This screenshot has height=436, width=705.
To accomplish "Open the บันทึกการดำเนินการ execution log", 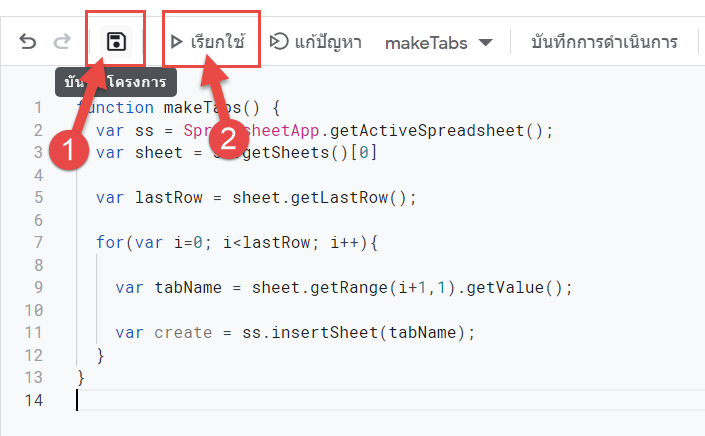I will [604, 42].
